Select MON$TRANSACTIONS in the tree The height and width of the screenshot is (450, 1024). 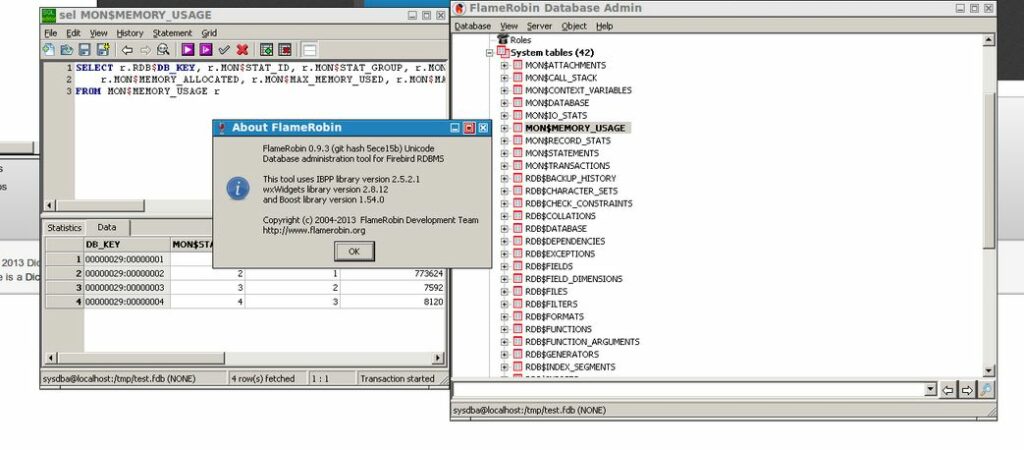pyautogui.click(x=568, y=166)
